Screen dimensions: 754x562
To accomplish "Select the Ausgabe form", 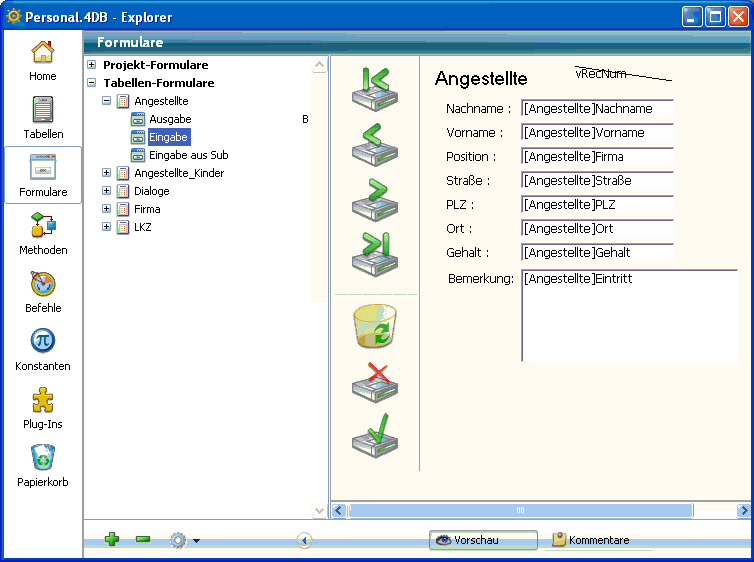I will (x=170, y=119).
